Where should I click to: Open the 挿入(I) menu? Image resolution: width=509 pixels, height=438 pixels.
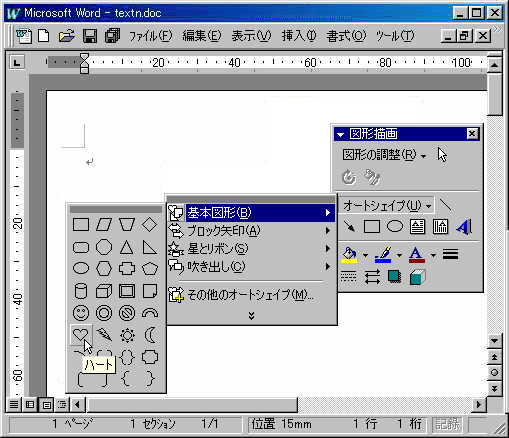299,36
